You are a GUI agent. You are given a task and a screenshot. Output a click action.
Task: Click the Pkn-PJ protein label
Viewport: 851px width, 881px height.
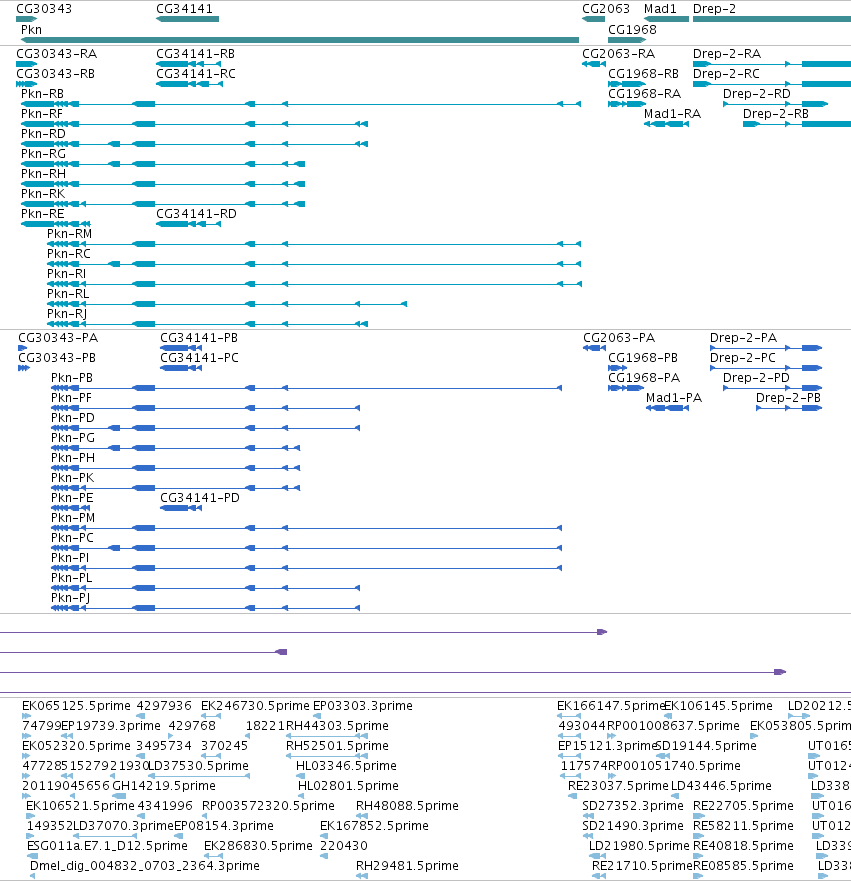tap(70, 598)
